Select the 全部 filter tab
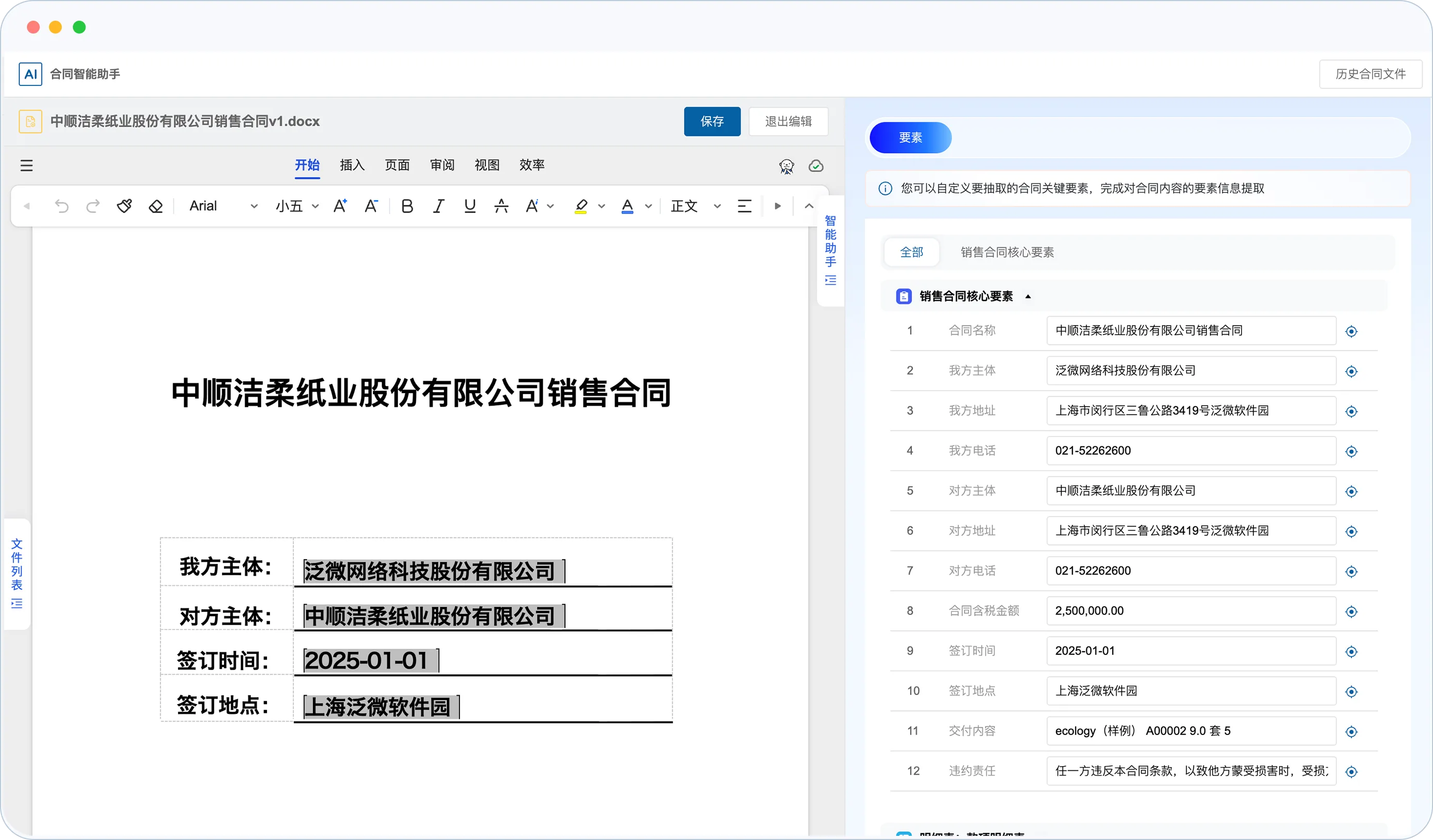1433x840 pixels. 912,252
